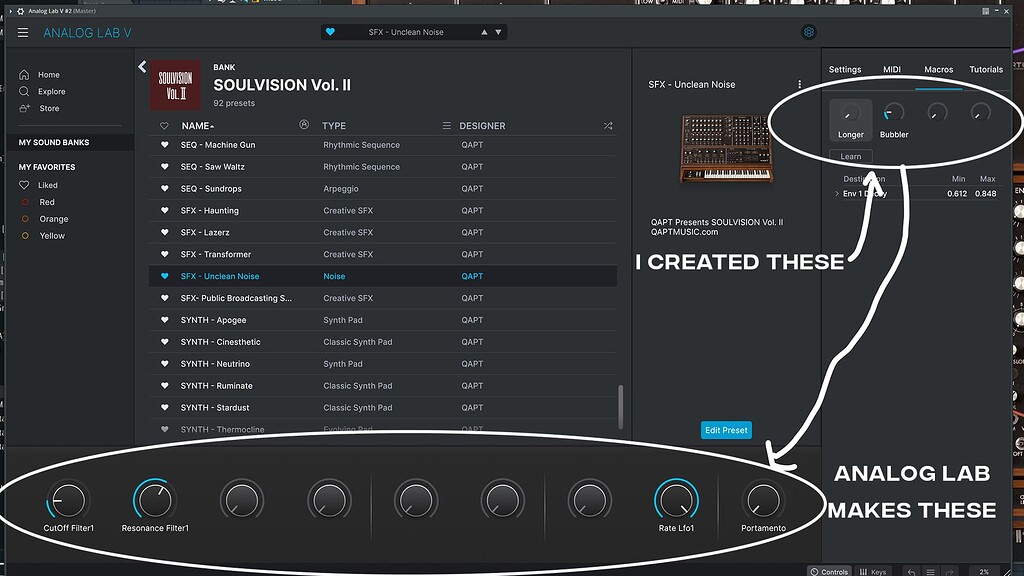Image resolution: width=1024 pixels, height=576 pixels.
Task: Go to next preset with down arrow
Action: 498,32
